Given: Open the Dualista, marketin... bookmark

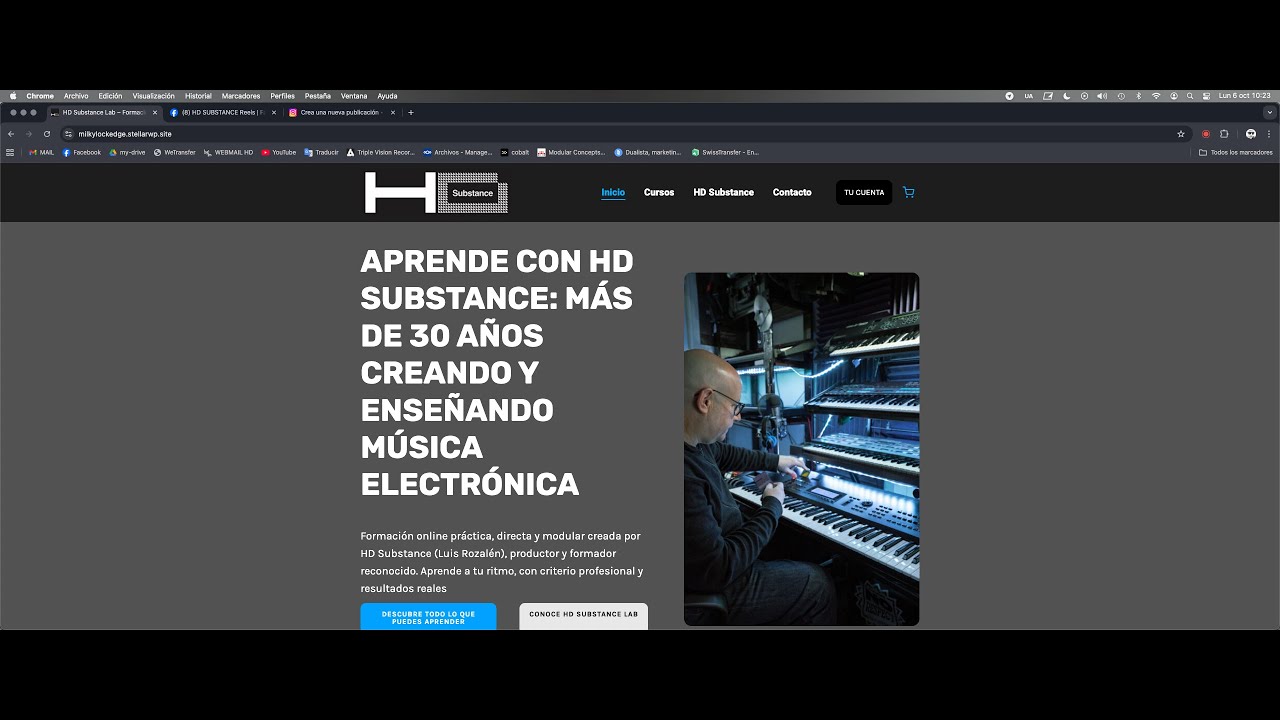Looking at the screenshot, I should (x=647, y=152).
